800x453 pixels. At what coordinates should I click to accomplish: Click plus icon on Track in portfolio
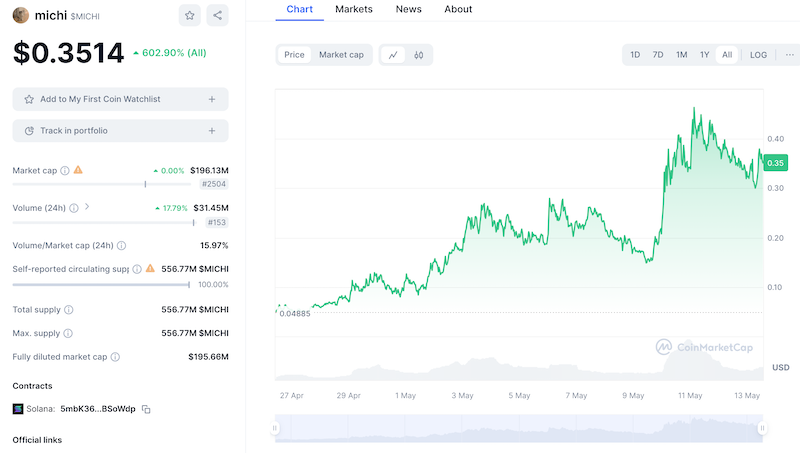[212, 131]
